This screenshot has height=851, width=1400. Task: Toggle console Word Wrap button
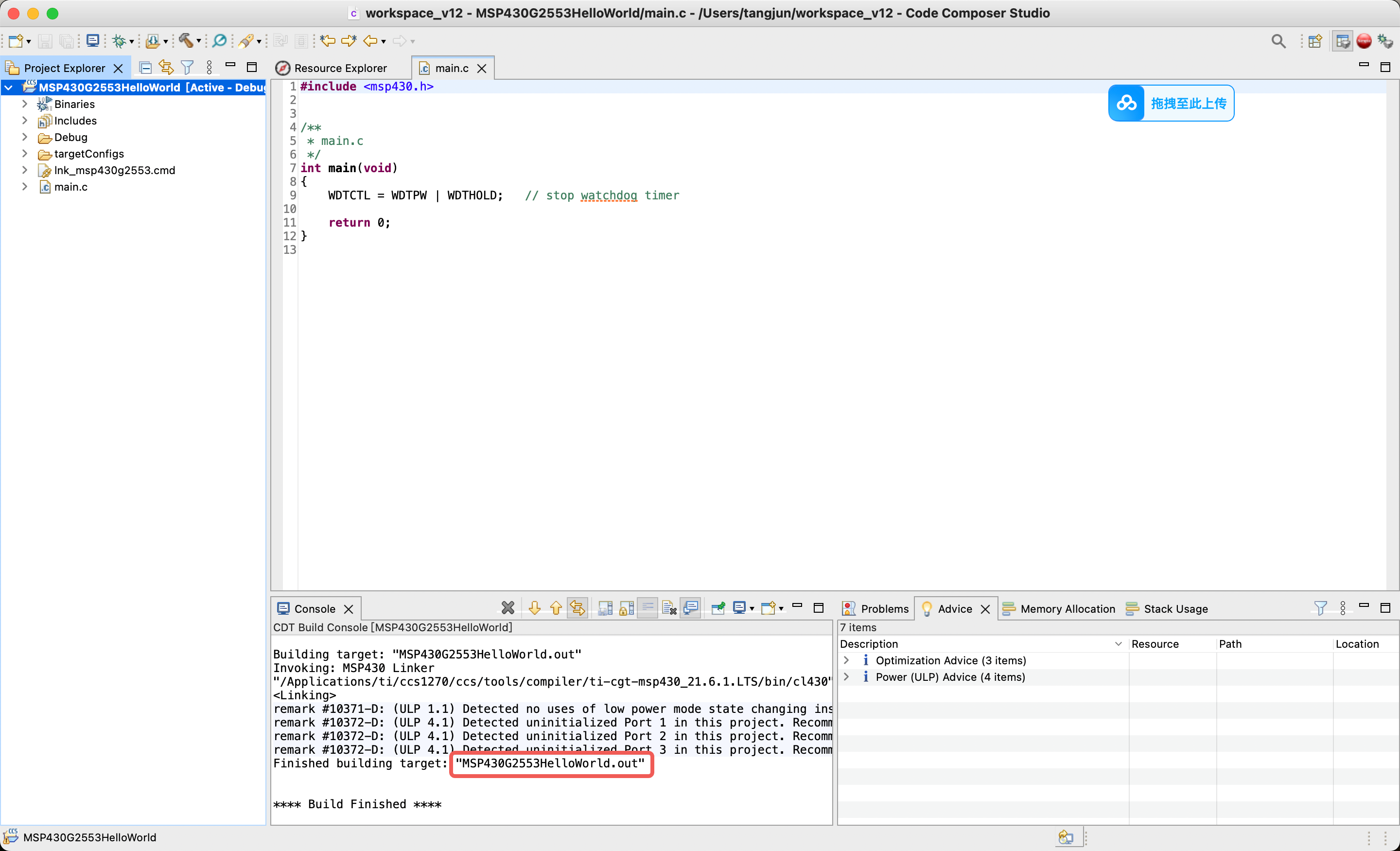[x=647, y=608]
